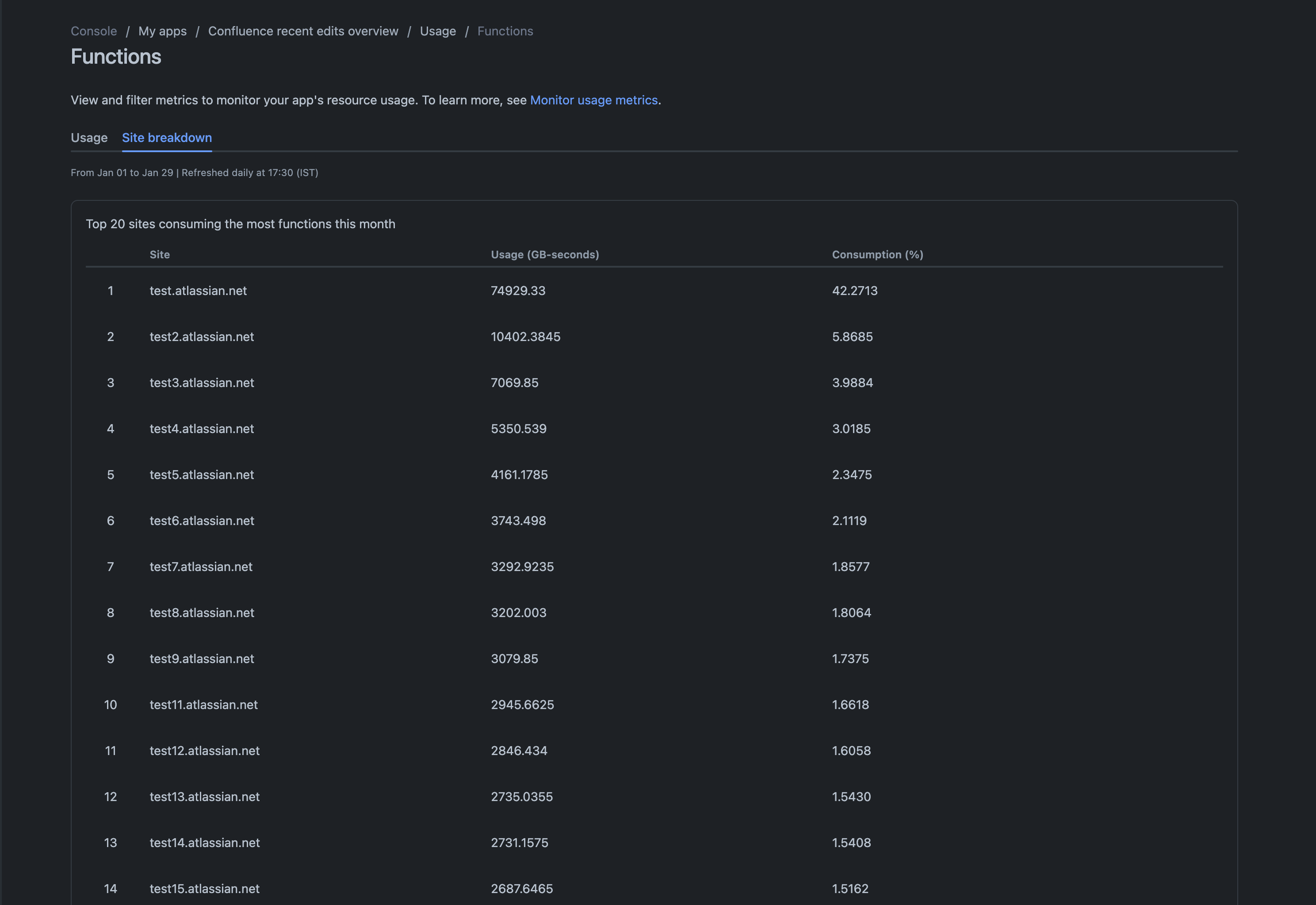This screenshot has width=1316, height=905.
Task: Click consumption value 1.6058
Action: click(851, 750)
